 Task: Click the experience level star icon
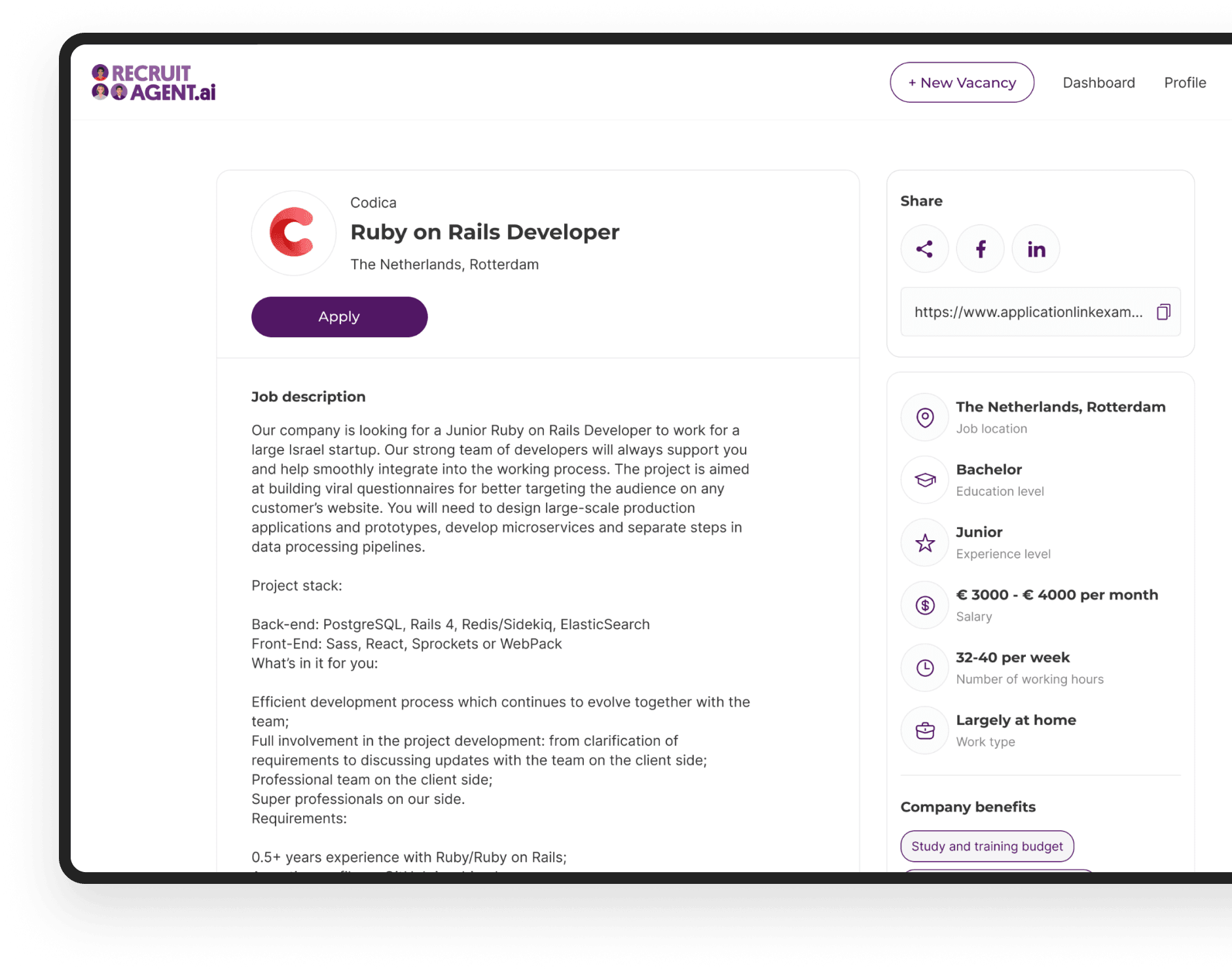(x=924, y=543)
